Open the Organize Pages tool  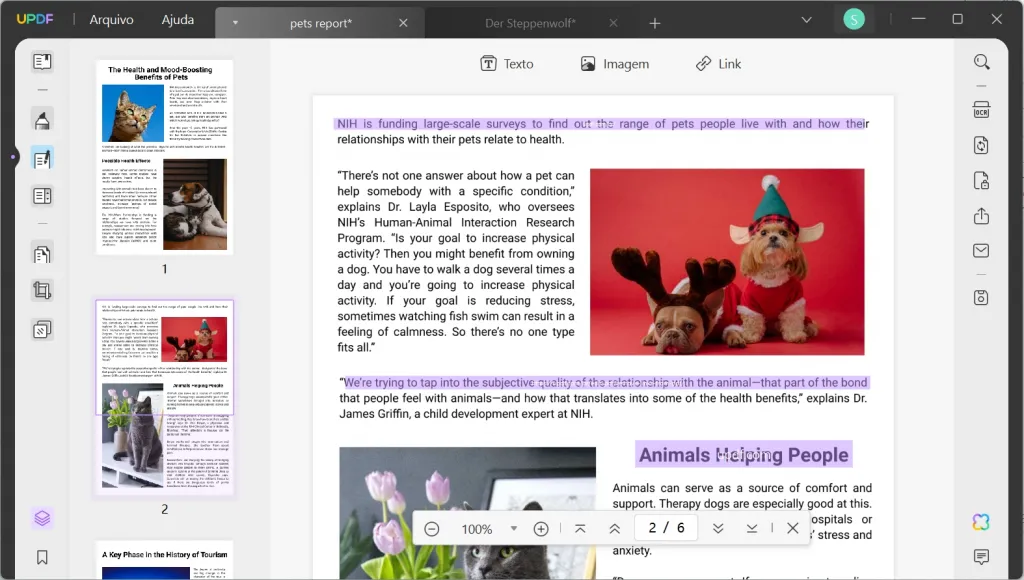(41, 195)
